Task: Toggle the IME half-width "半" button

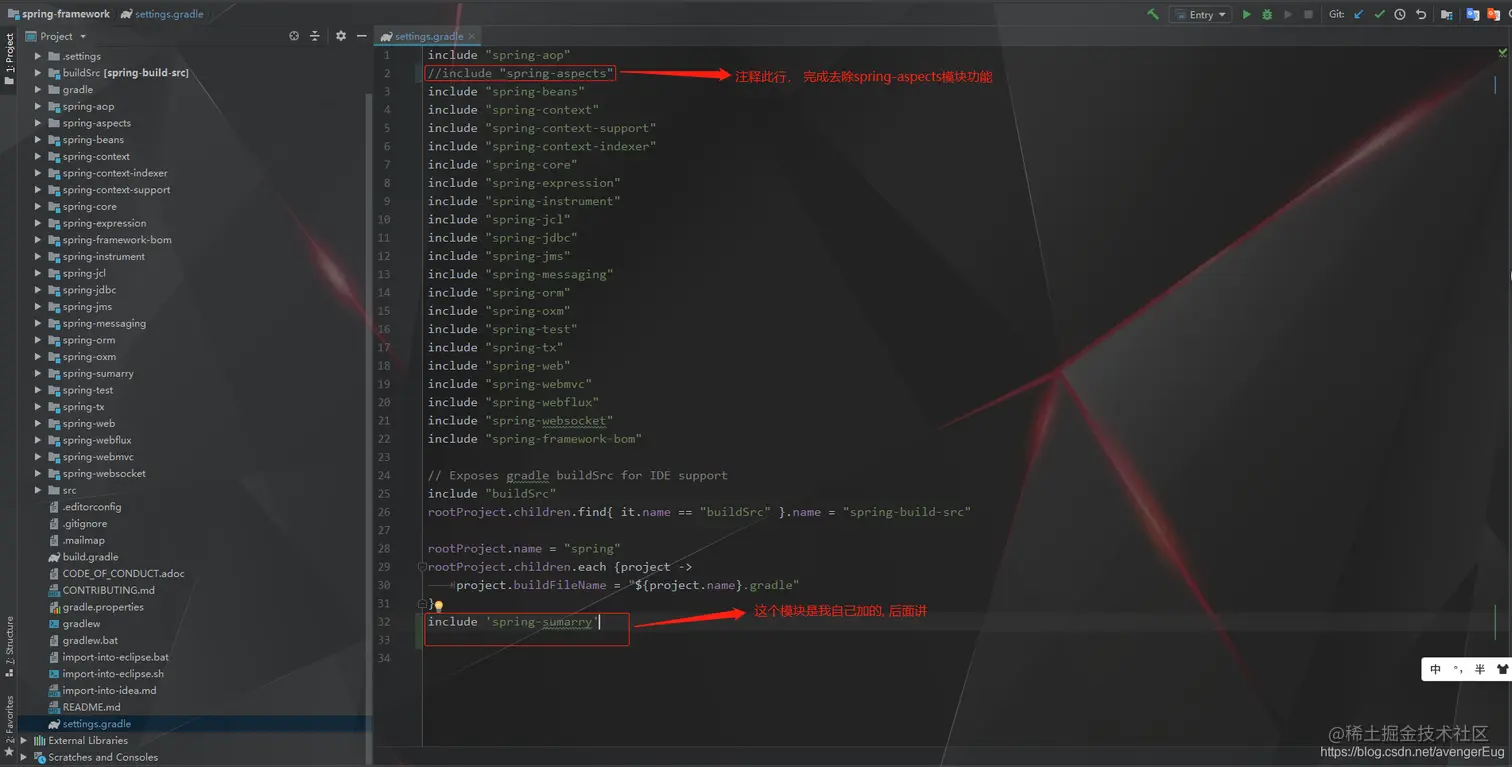Action: click(1480, 669)
